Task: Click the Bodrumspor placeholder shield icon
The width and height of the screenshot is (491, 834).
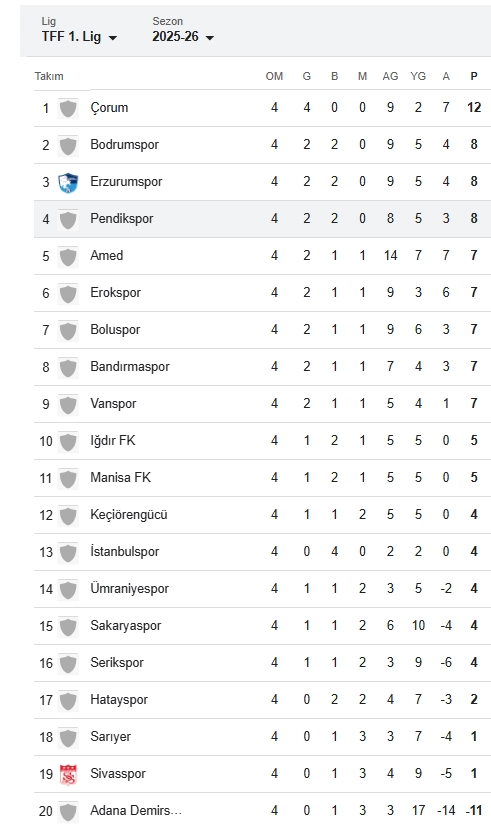Action: [68, 145]
